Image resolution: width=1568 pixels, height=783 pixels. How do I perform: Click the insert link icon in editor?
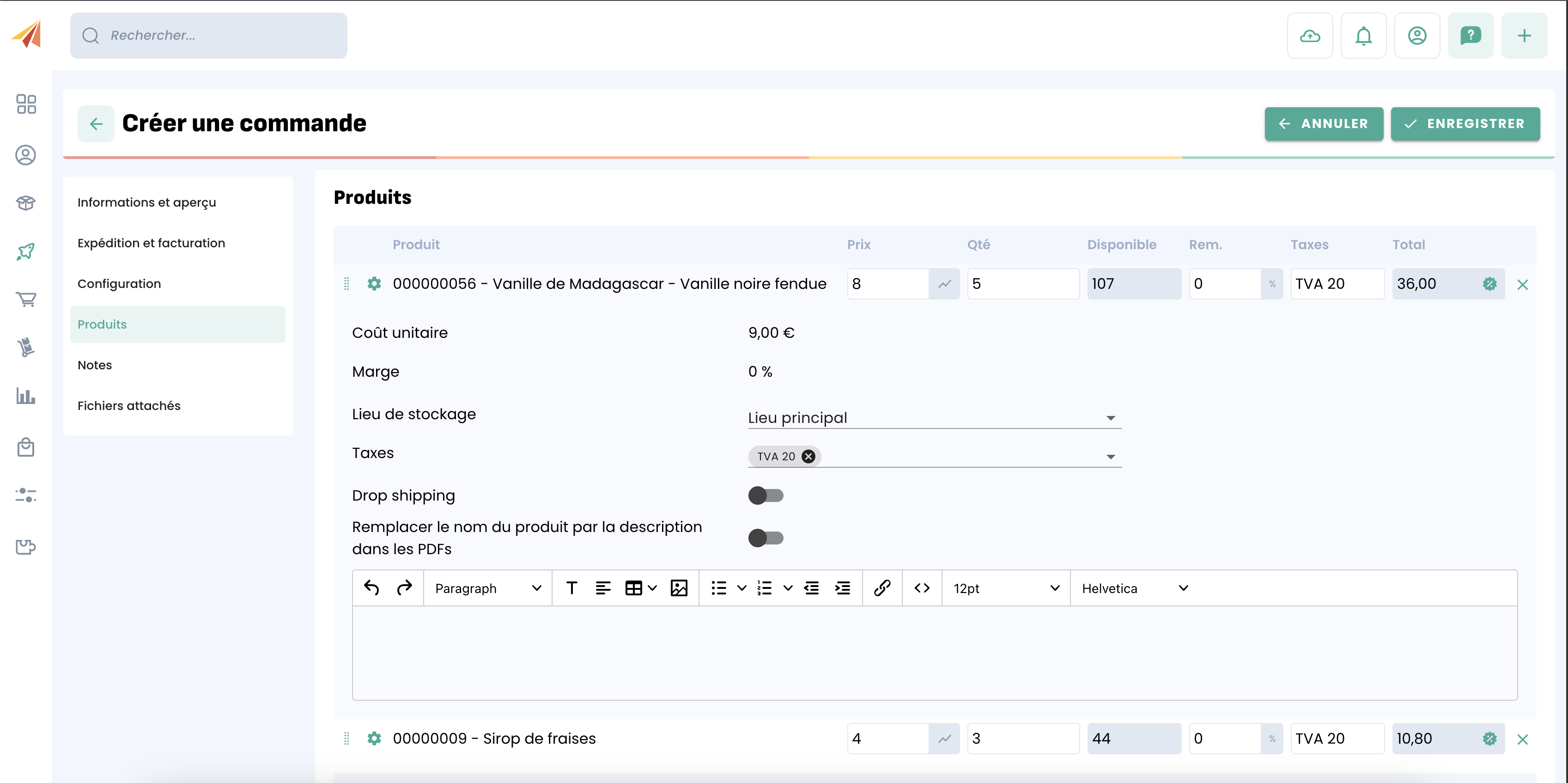click(882, 587)
